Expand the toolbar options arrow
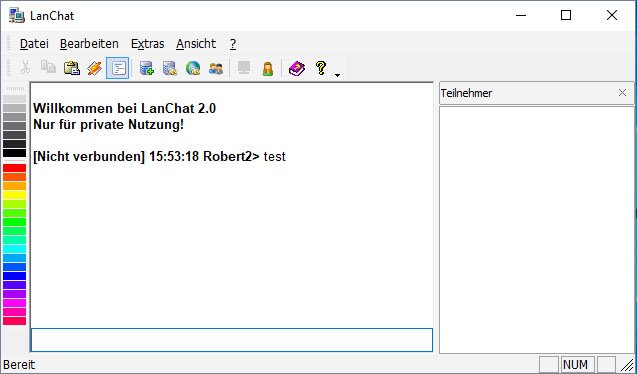Viewport: 637px width, 374px height. click(337, 75)
